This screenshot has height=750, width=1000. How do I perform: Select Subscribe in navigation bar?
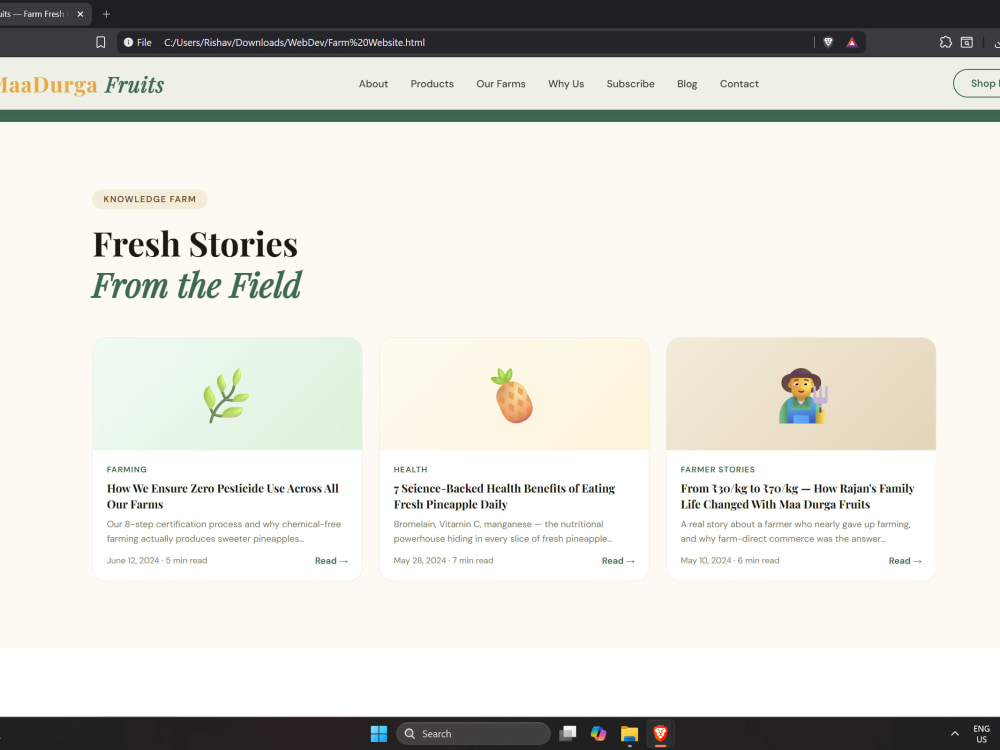[x=630, y=84]
